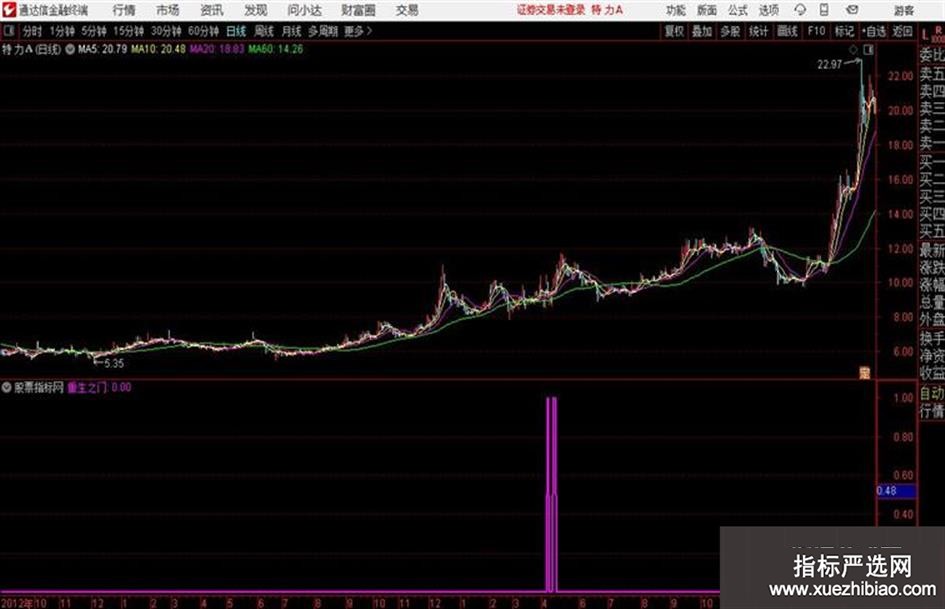Click the Tongdaxin red logo icon
This screenshot has height=609, width=945.
pyautogui.click(x=9, y=10)
